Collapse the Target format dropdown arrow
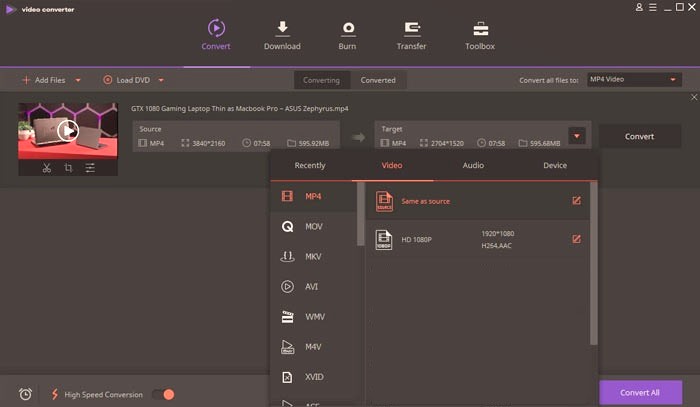The image size is (700, 407). (x=577, y=136)
